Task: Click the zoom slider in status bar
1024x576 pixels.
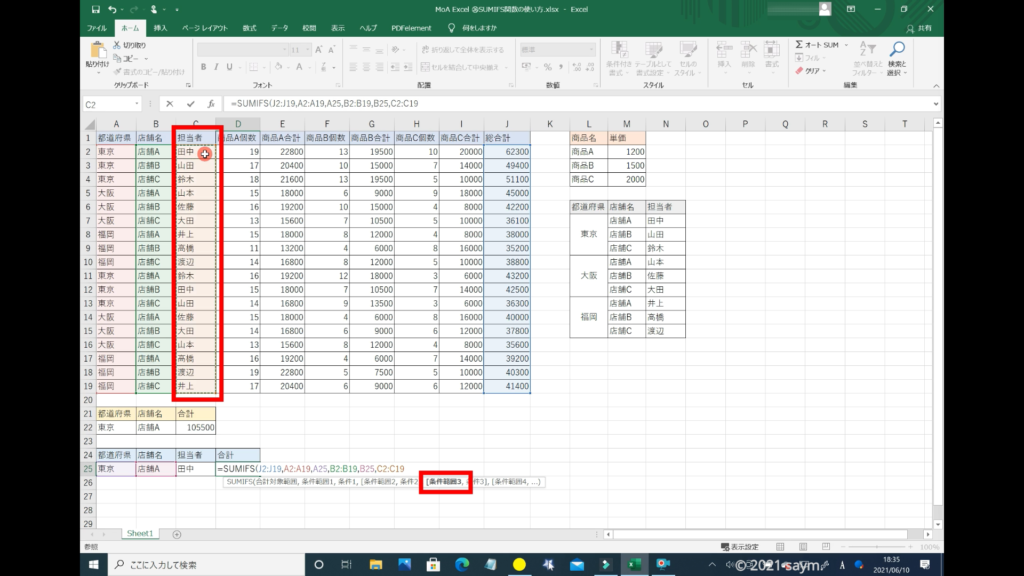Action: (877, 547)
